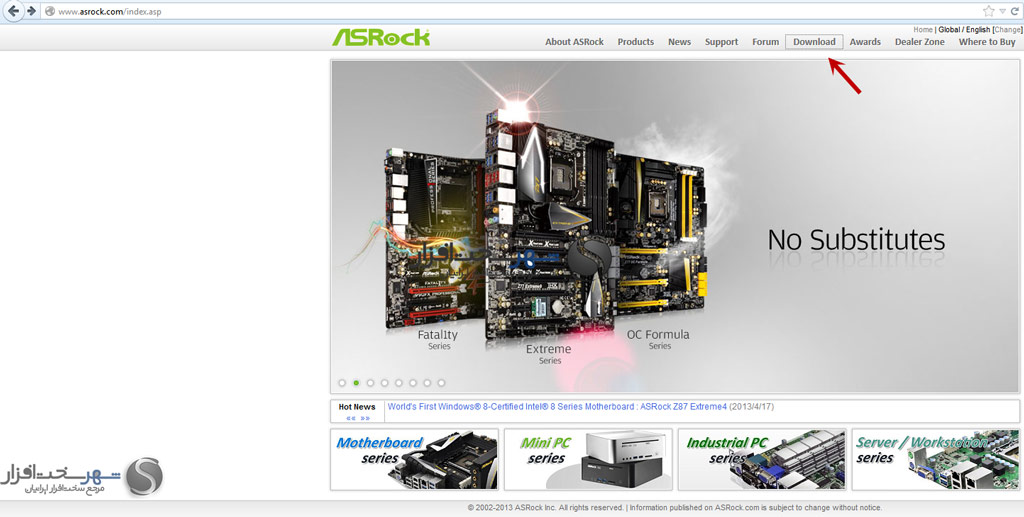Select the sixth banner slide dot

[x=413, y=383]
